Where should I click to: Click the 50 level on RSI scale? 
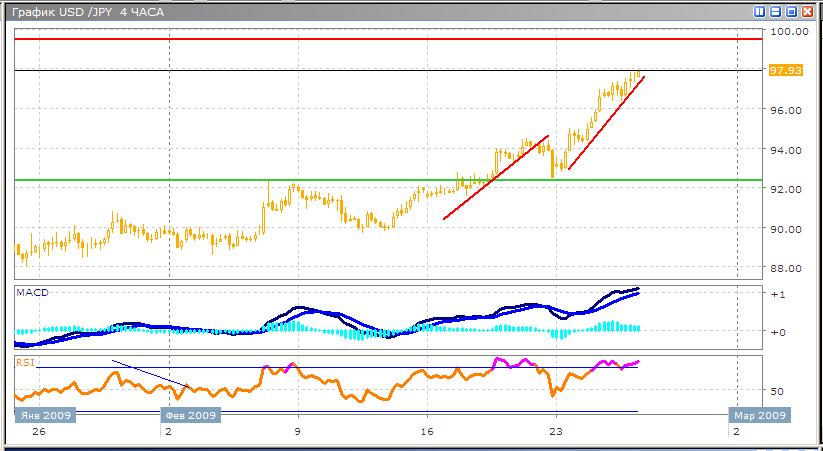(x=777, y=391)
